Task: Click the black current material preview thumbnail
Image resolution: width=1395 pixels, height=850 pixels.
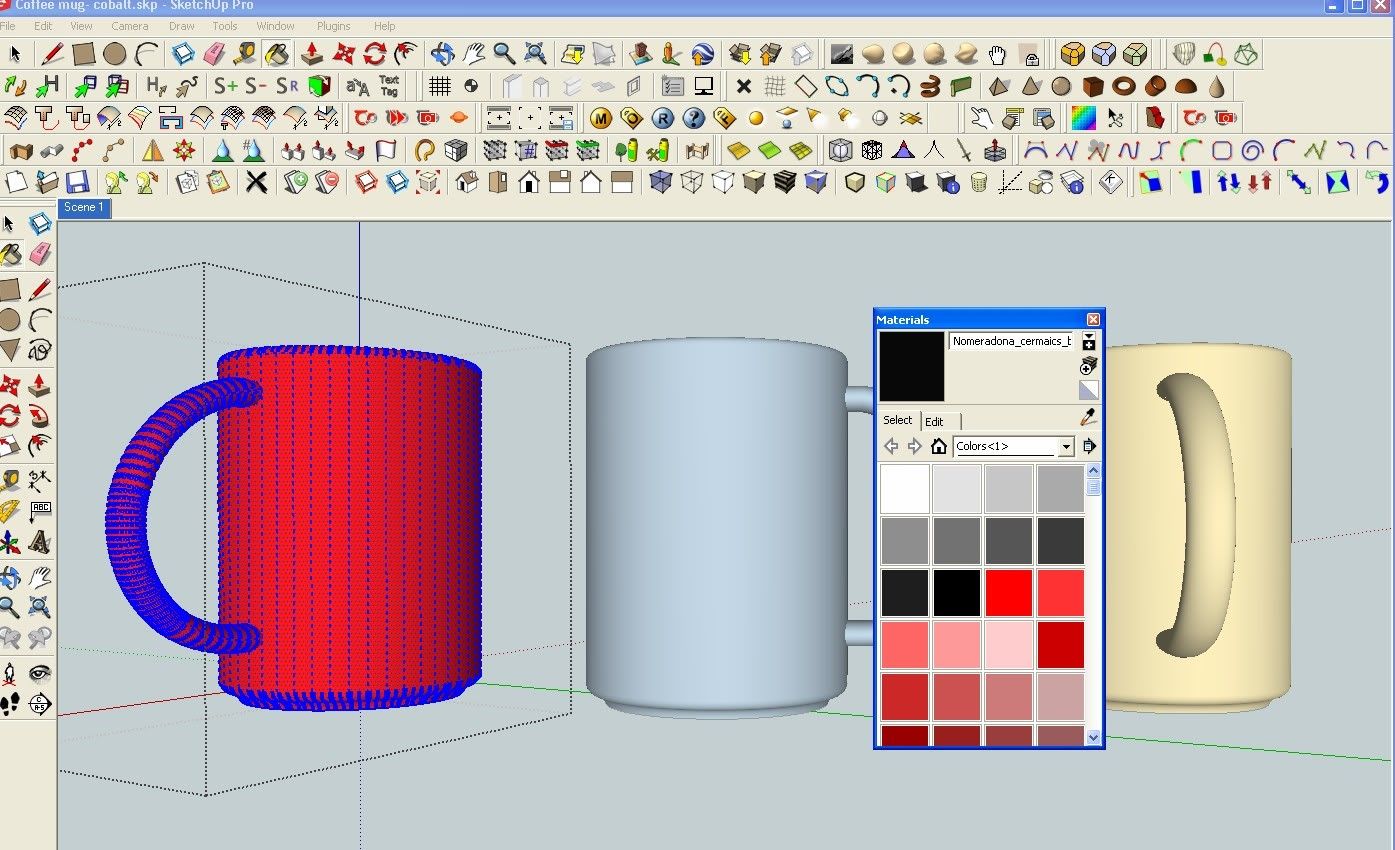Action: tap(911, 367)
